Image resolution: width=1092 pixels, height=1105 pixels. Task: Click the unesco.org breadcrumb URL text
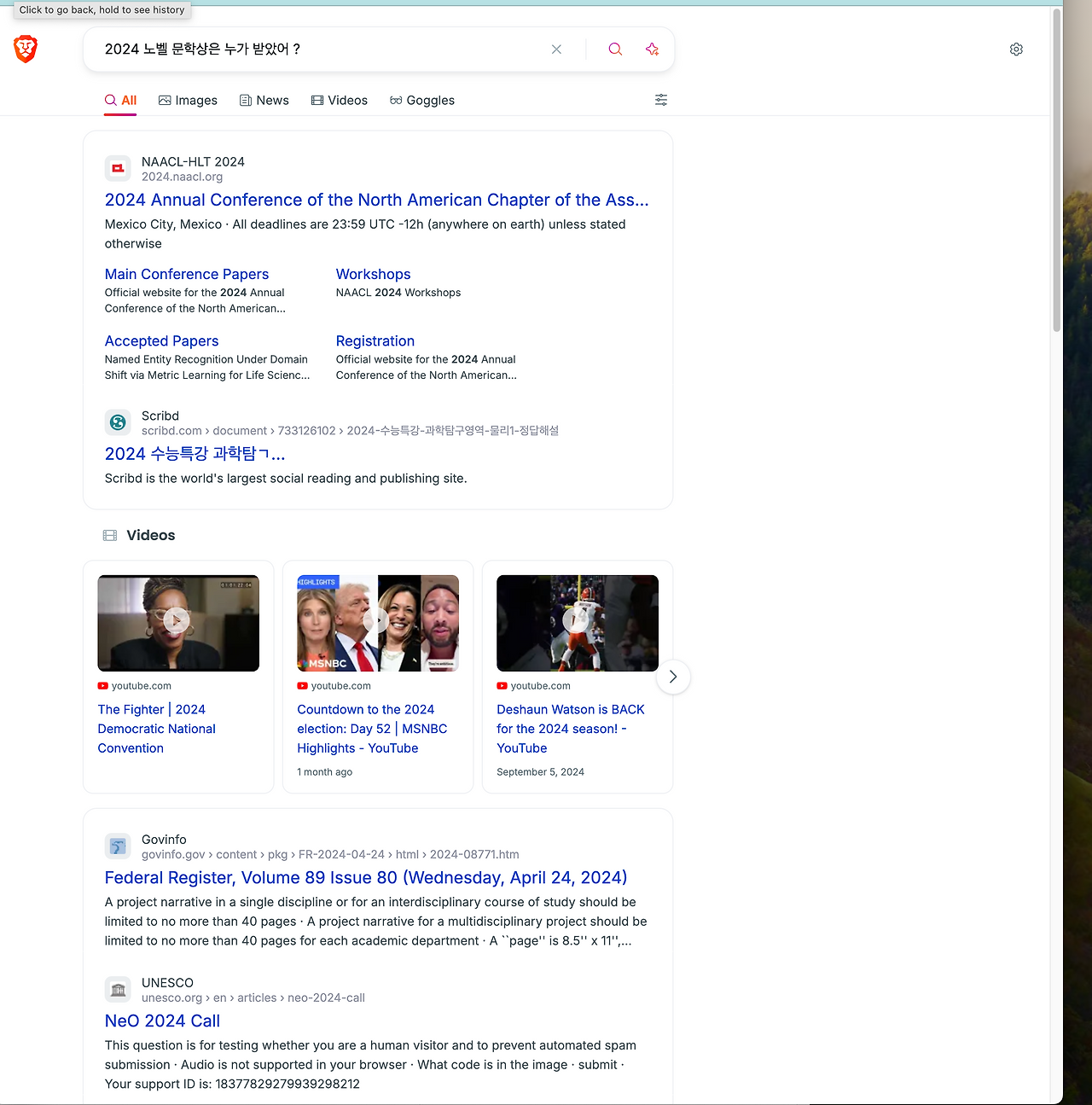coord(253,998)
